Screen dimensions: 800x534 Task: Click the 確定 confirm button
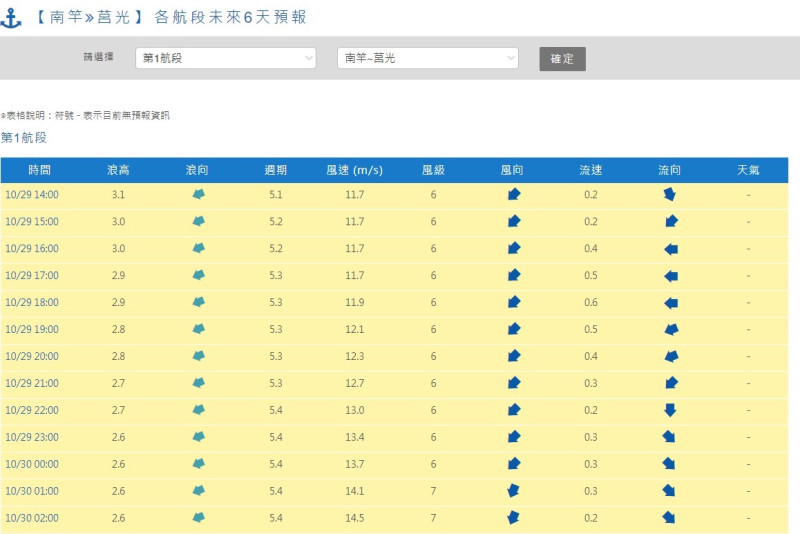click(562, 59)
